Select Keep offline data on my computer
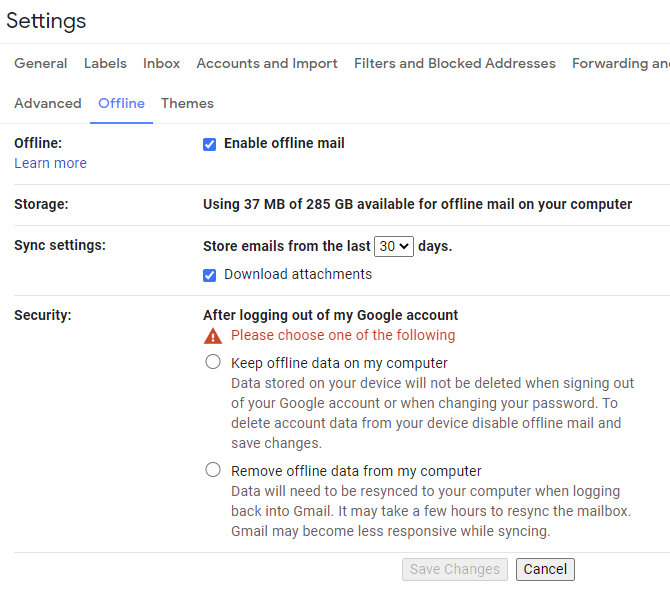The width and height of the screenshot is (670, 589). (x=213, y=362)
